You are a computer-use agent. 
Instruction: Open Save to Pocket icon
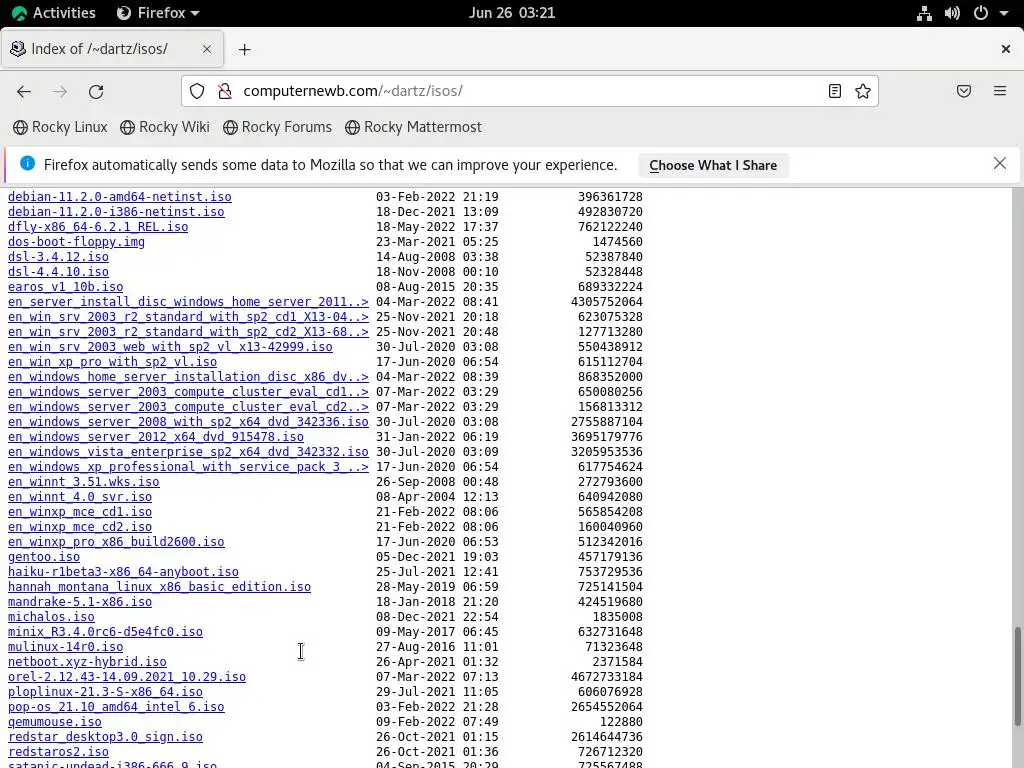point(964,91)
